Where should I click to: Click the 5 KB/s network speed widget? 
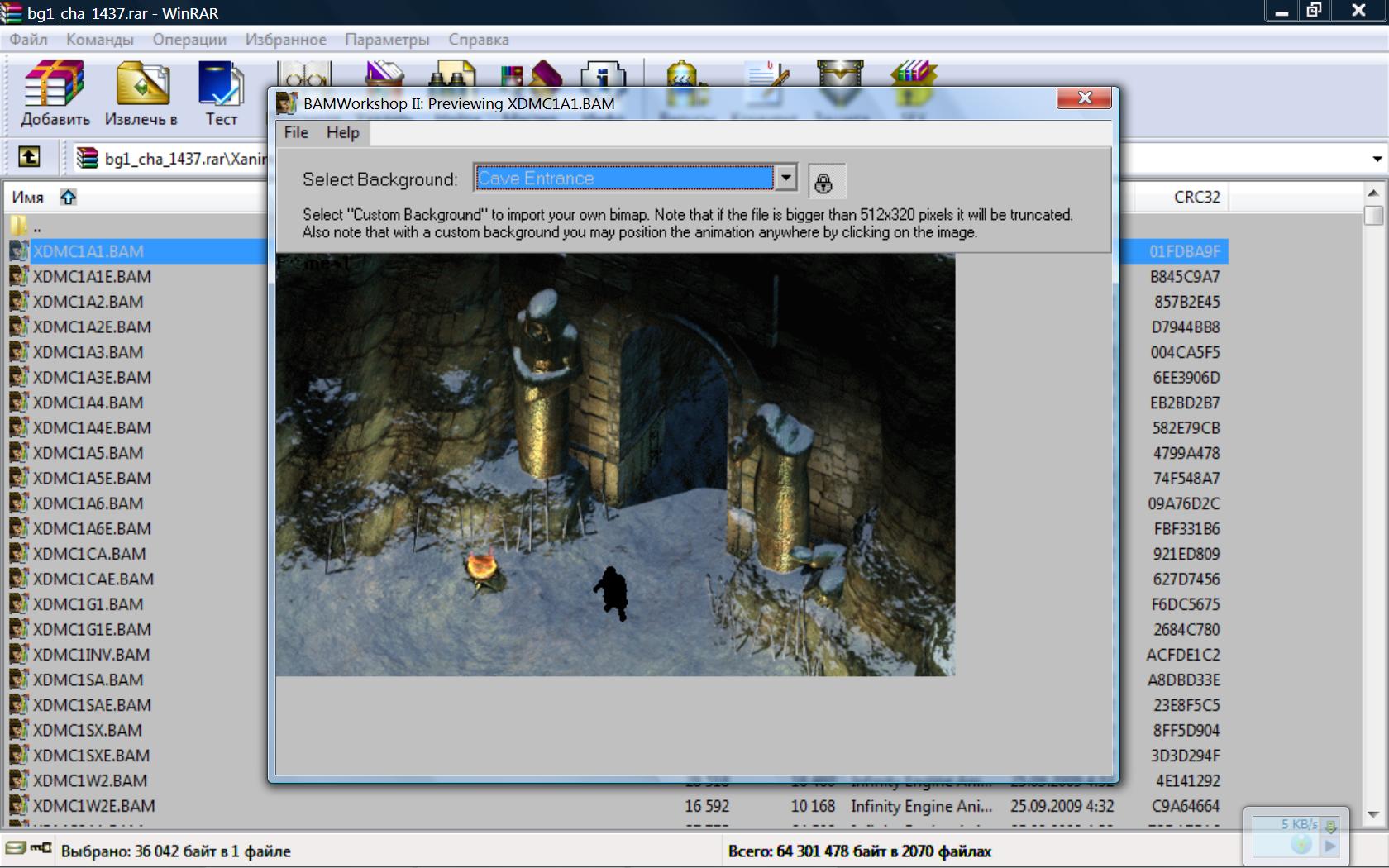coord(1296,836)
